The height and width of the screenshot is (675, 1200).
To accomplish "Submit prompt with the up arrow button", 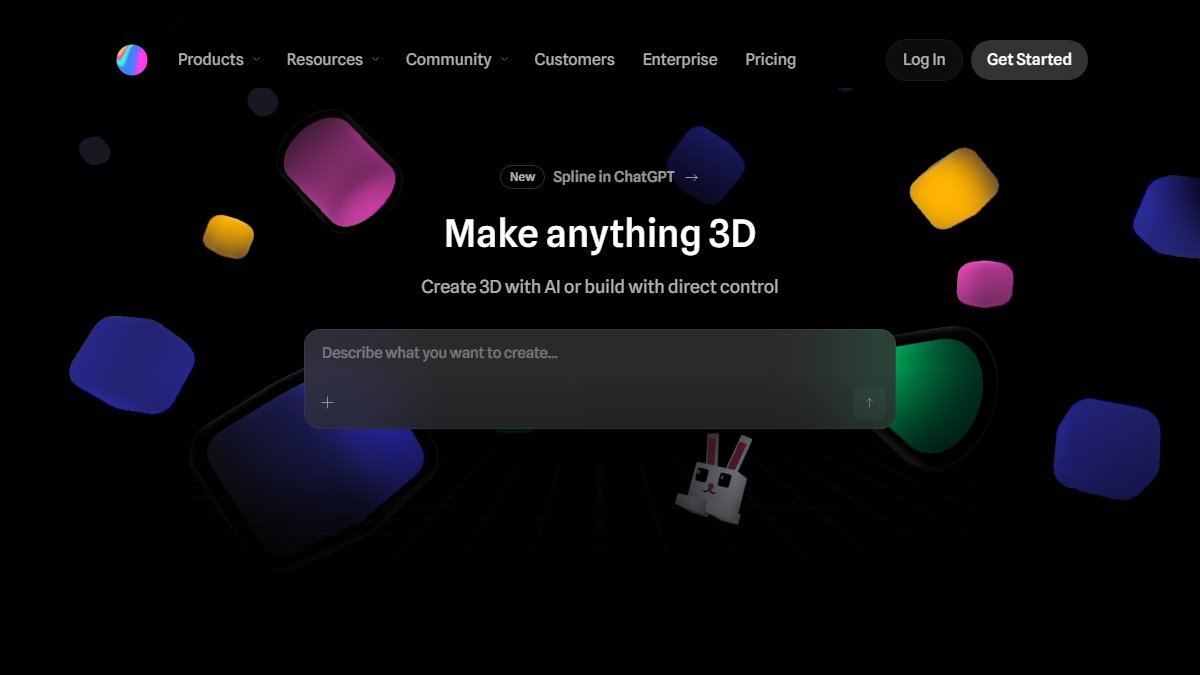I will [x=869, y=403].
